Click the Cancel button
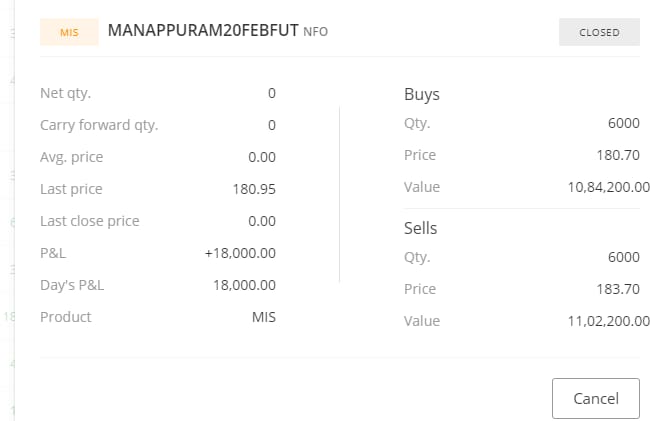 (x=595, y=398)
